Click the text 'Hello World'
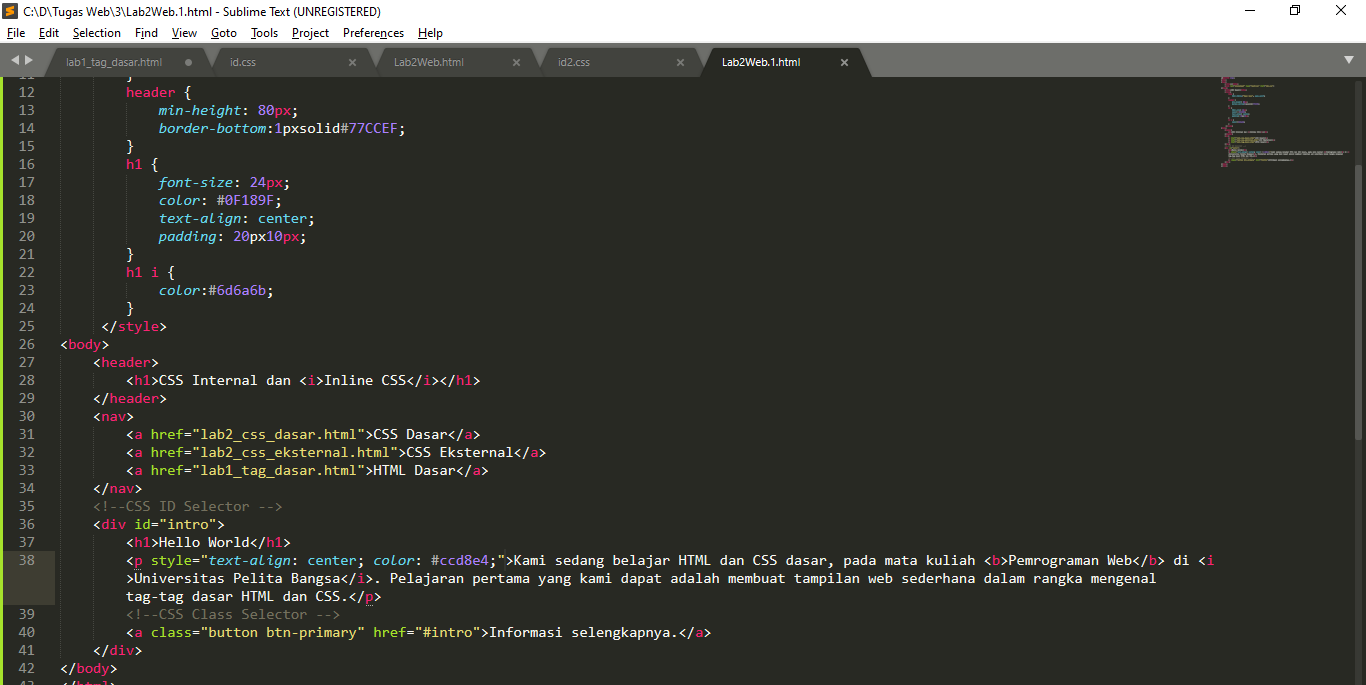Image resolution: width=1366 pixels, height=685 pixels. (x=204, y=542)
